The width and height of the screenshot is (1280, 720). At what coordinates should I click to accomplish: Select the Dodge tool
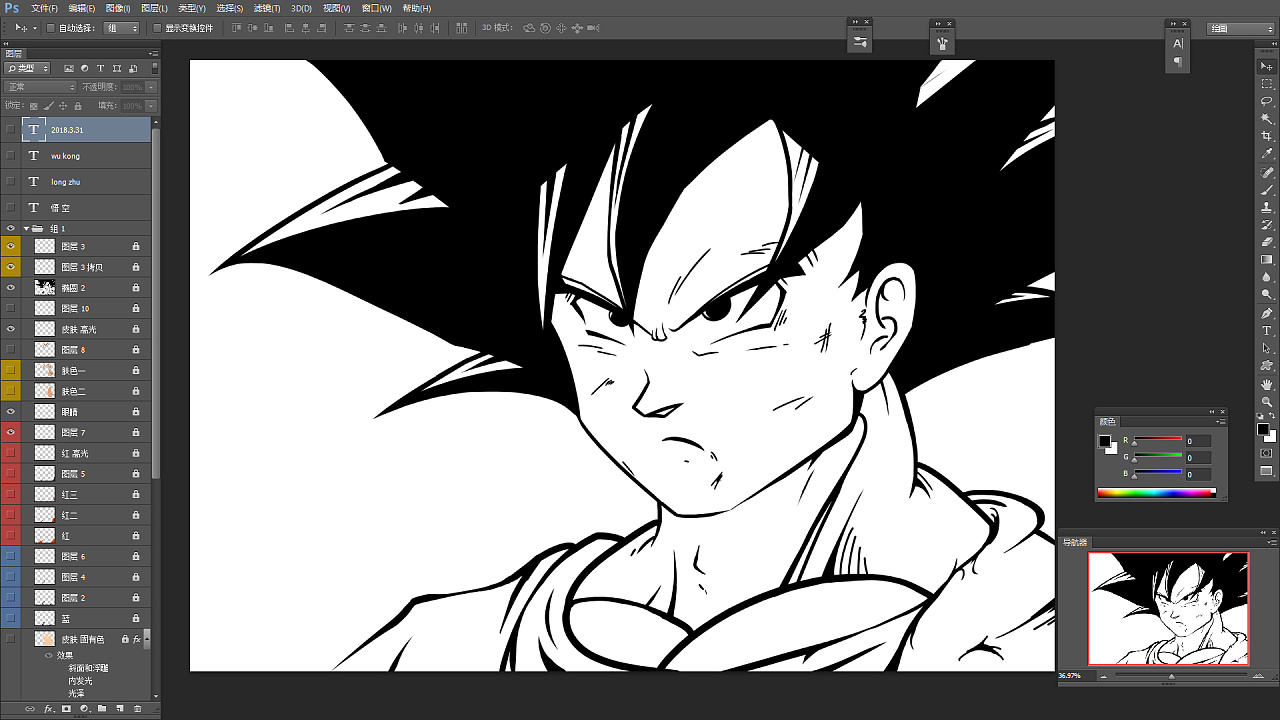(1267, 295)
